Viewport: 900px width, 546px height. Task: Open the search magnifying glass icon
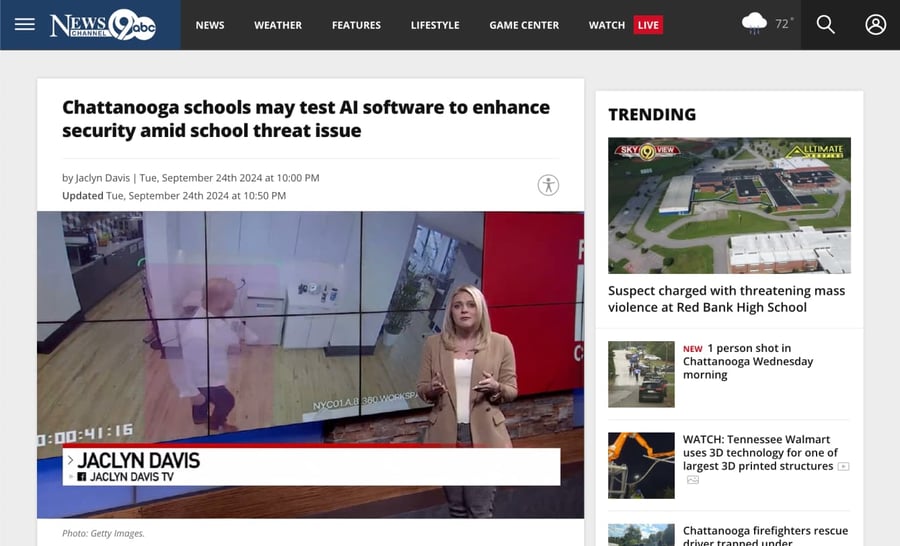point(825,24)
